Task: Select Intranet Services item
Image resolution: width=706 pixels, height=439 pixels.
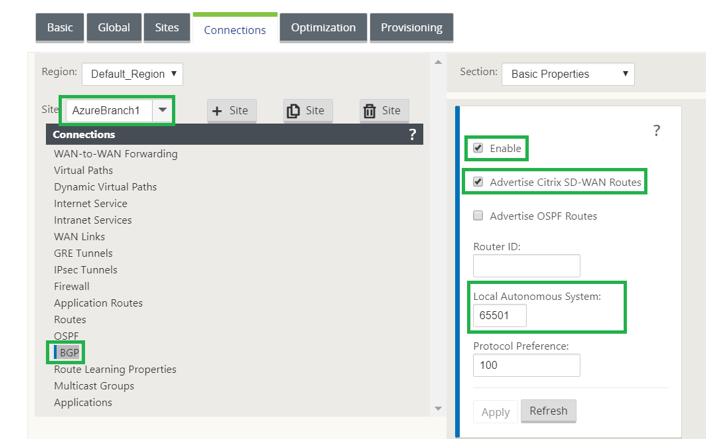Action: 93,220
